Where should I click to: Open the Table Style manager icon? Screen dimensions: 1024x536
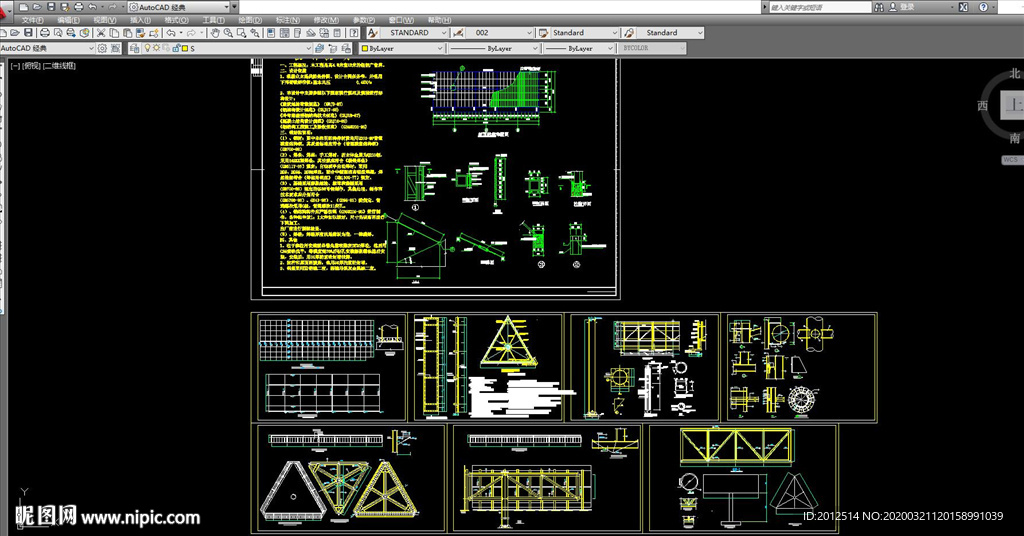pyautogui.click(x=543, y=33)
